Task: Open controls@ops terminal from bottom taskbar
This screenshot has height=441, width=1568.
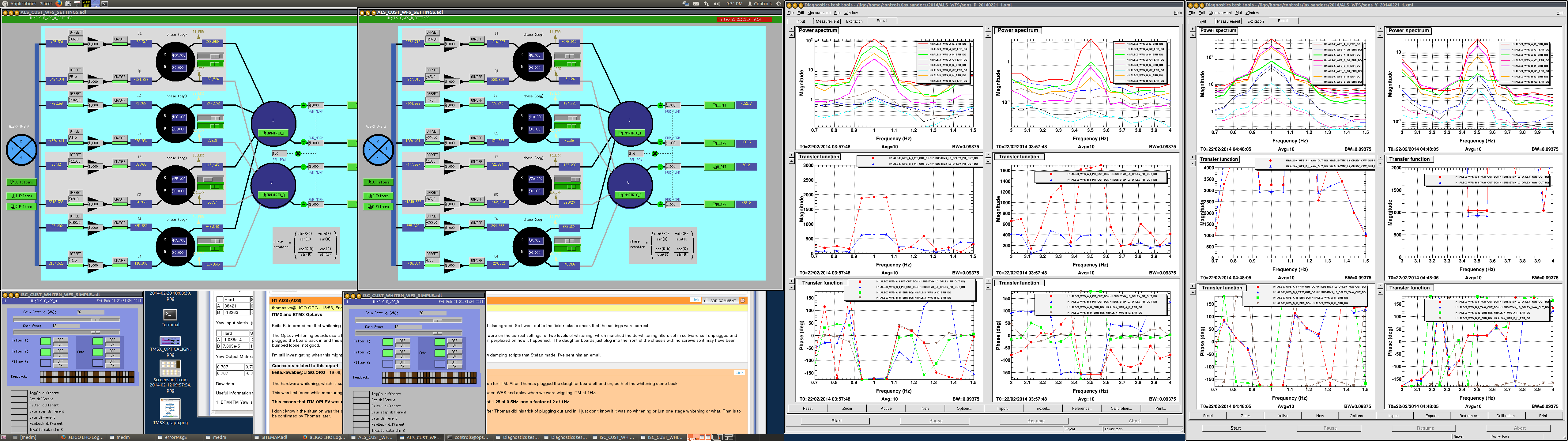Action: point(470,437)
